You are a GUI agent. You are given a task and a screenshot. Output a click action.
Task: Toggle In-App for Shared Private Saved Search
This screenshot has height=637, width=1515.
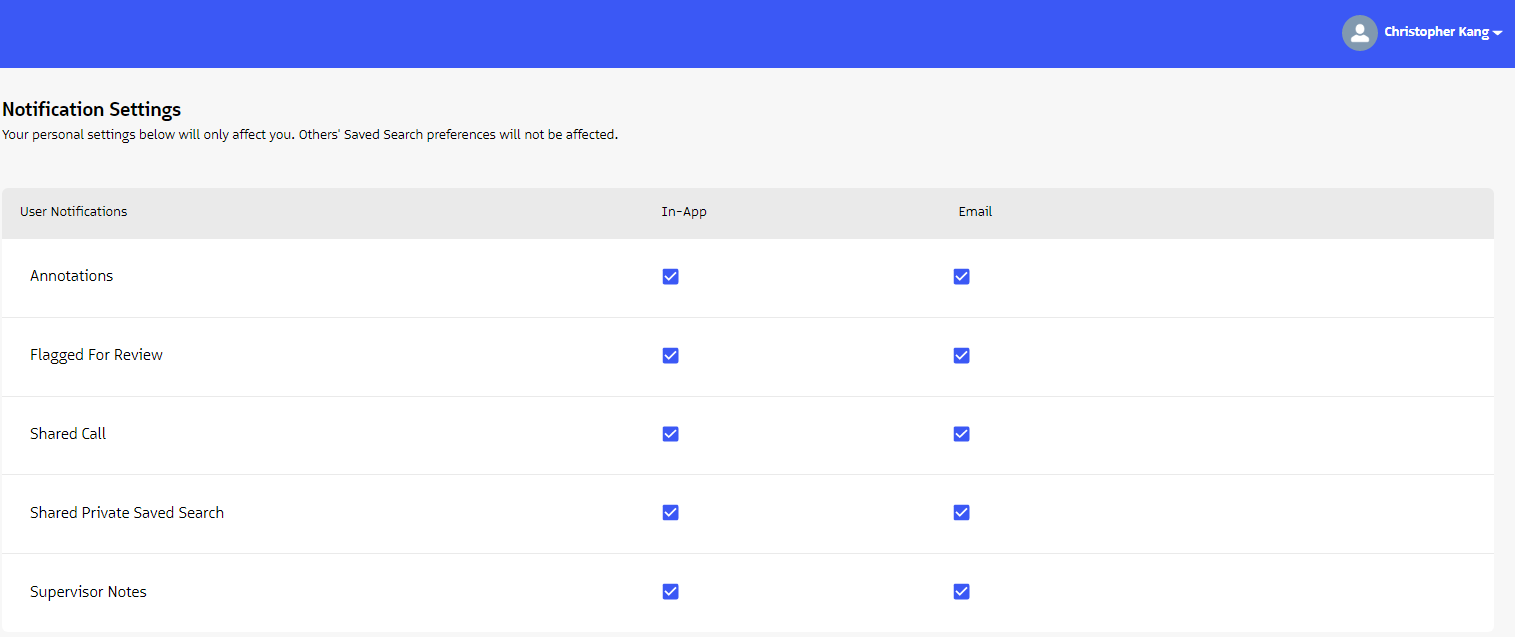click(670, 513)
